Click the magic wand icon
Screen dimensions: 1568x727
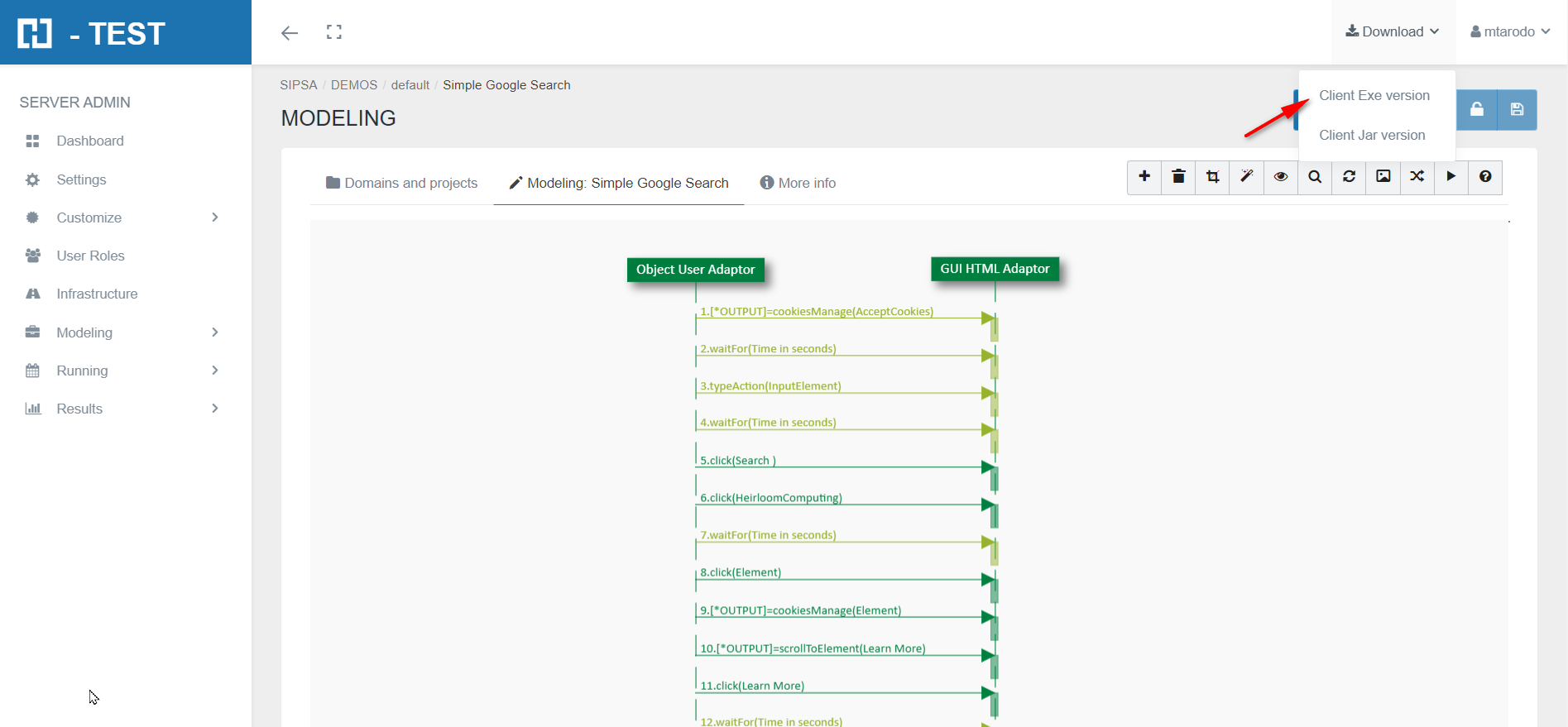pos(1247,177)
